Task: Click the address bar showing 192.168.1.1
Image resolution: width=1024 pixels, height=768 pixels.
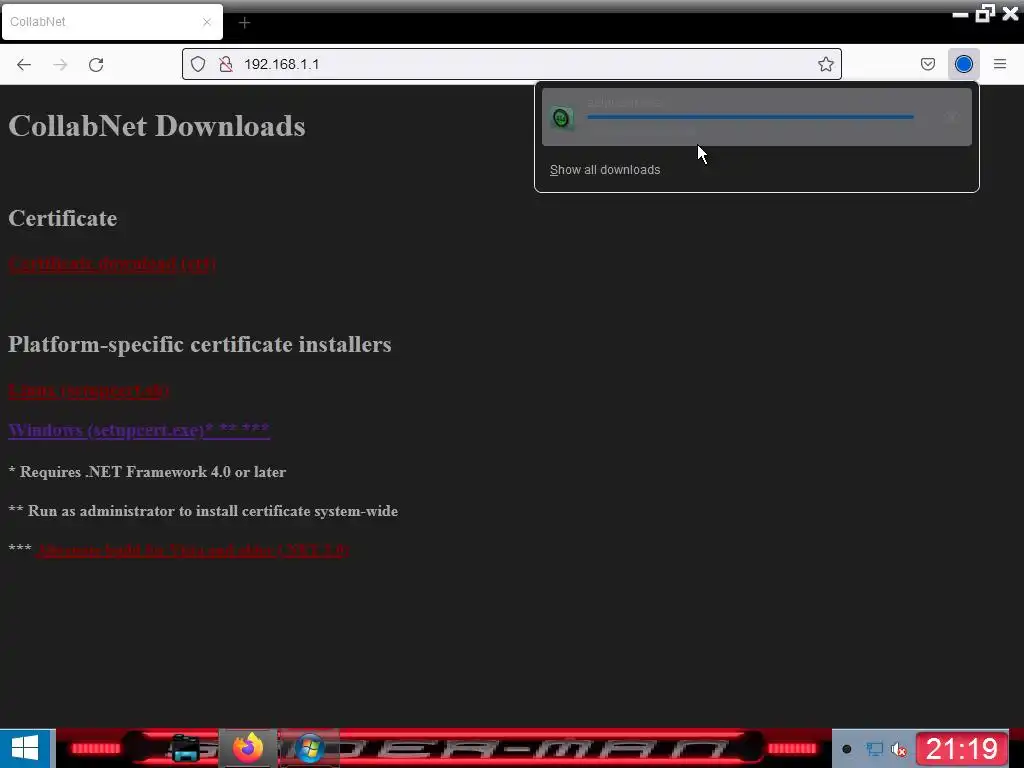Action: coord(511,64)
